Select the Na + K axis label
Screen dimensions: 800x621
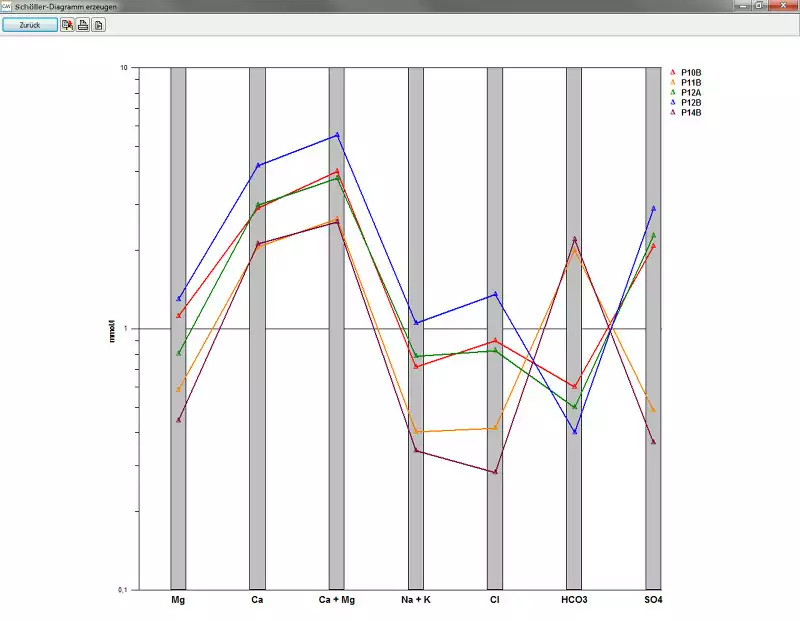pyautogui.click(x=415, y=600)
